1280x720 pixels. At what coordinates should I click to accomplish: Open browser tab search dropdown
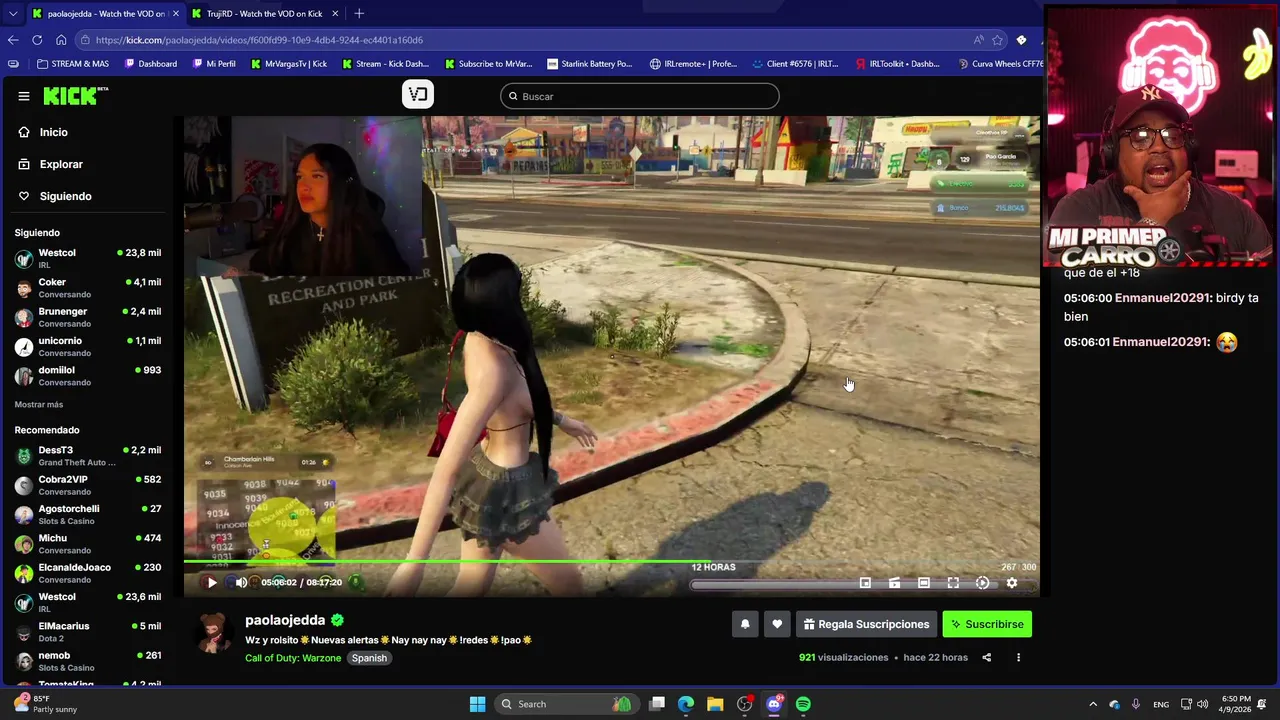click(x=12, y=14)
